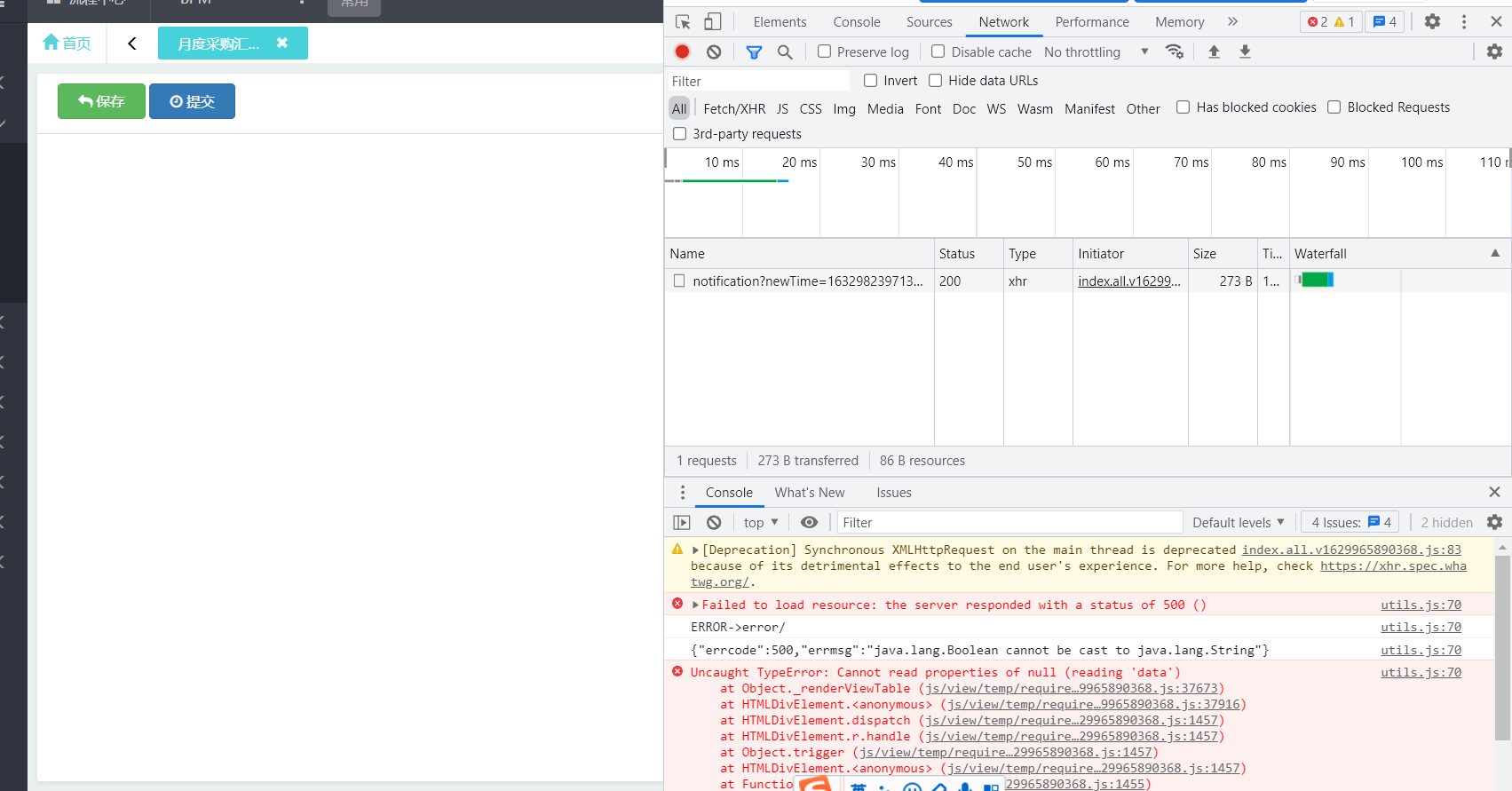Viewport: 1512px width, 791px height.
Task: Select the Issues drawer tab
Action: pyautogui.click(x=894, y=493)
